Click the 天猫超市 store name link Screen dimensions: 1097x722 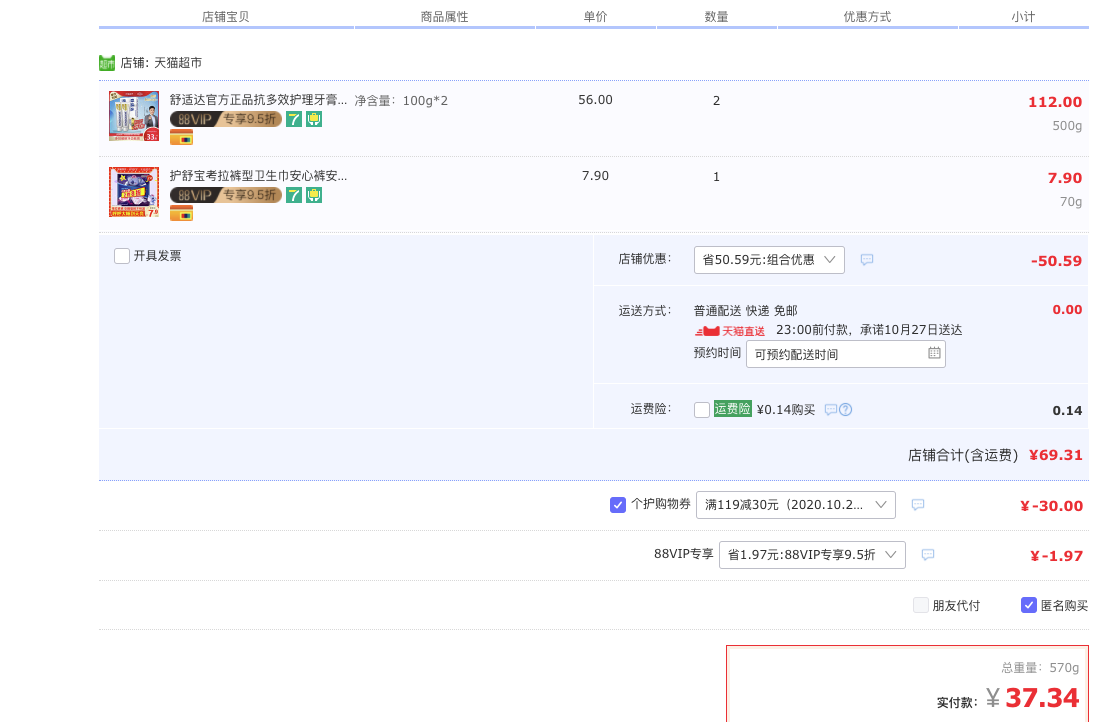pos(178,63)
